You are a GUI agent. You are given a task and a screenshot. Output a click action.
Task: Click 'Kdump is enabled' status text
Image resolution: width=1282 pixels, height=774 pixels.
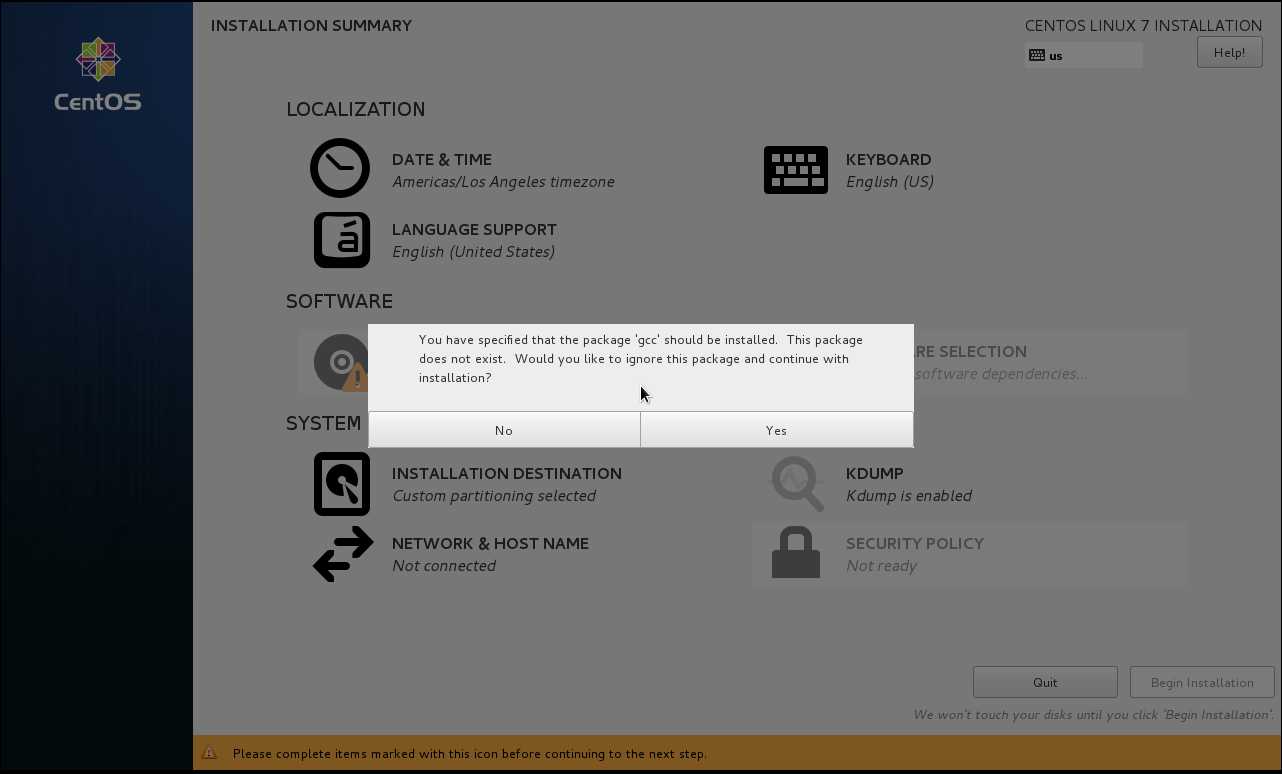pos(909,496)
